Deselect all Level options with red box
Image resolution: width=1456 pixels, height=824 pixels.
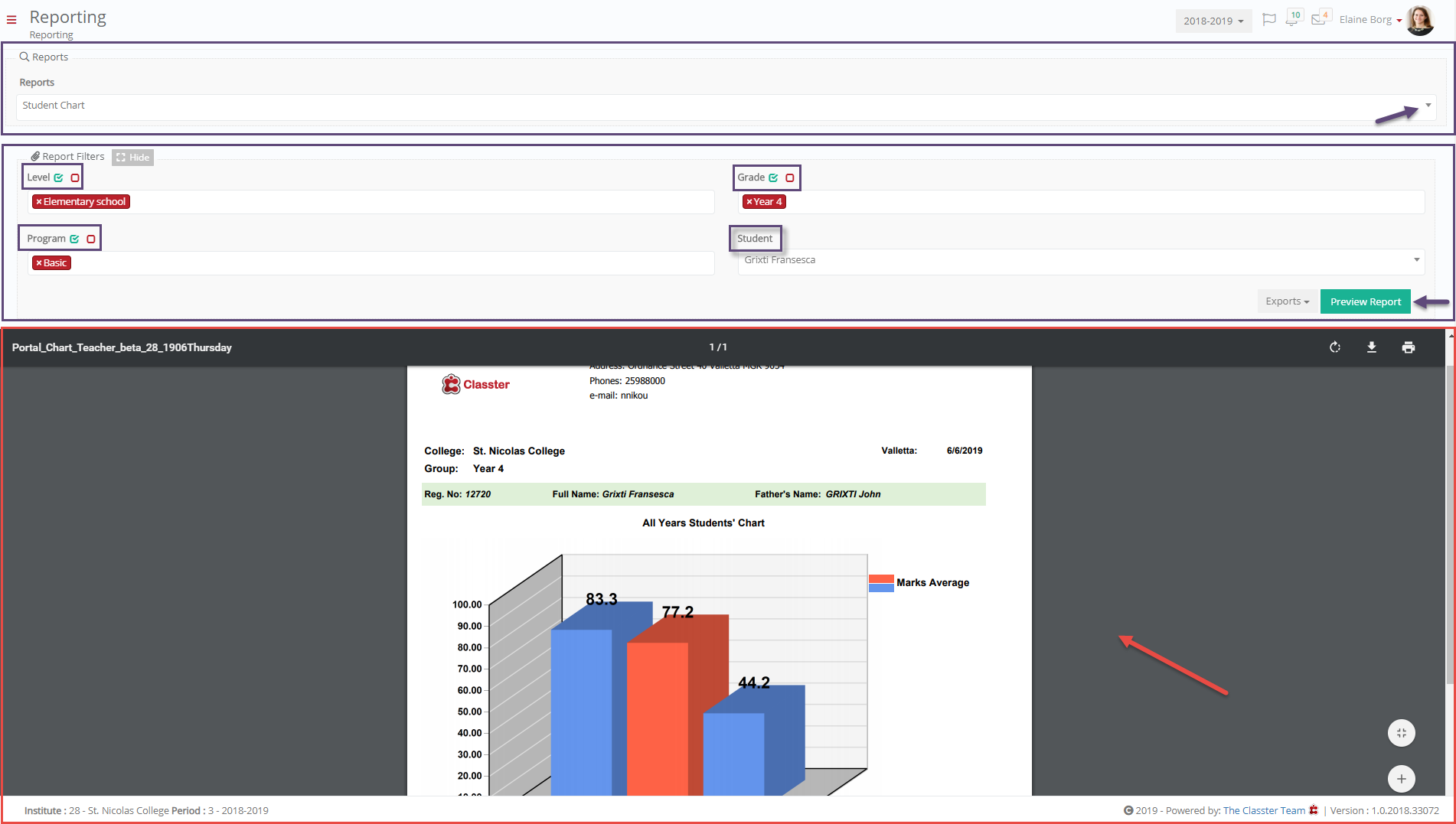pos(75,178)
